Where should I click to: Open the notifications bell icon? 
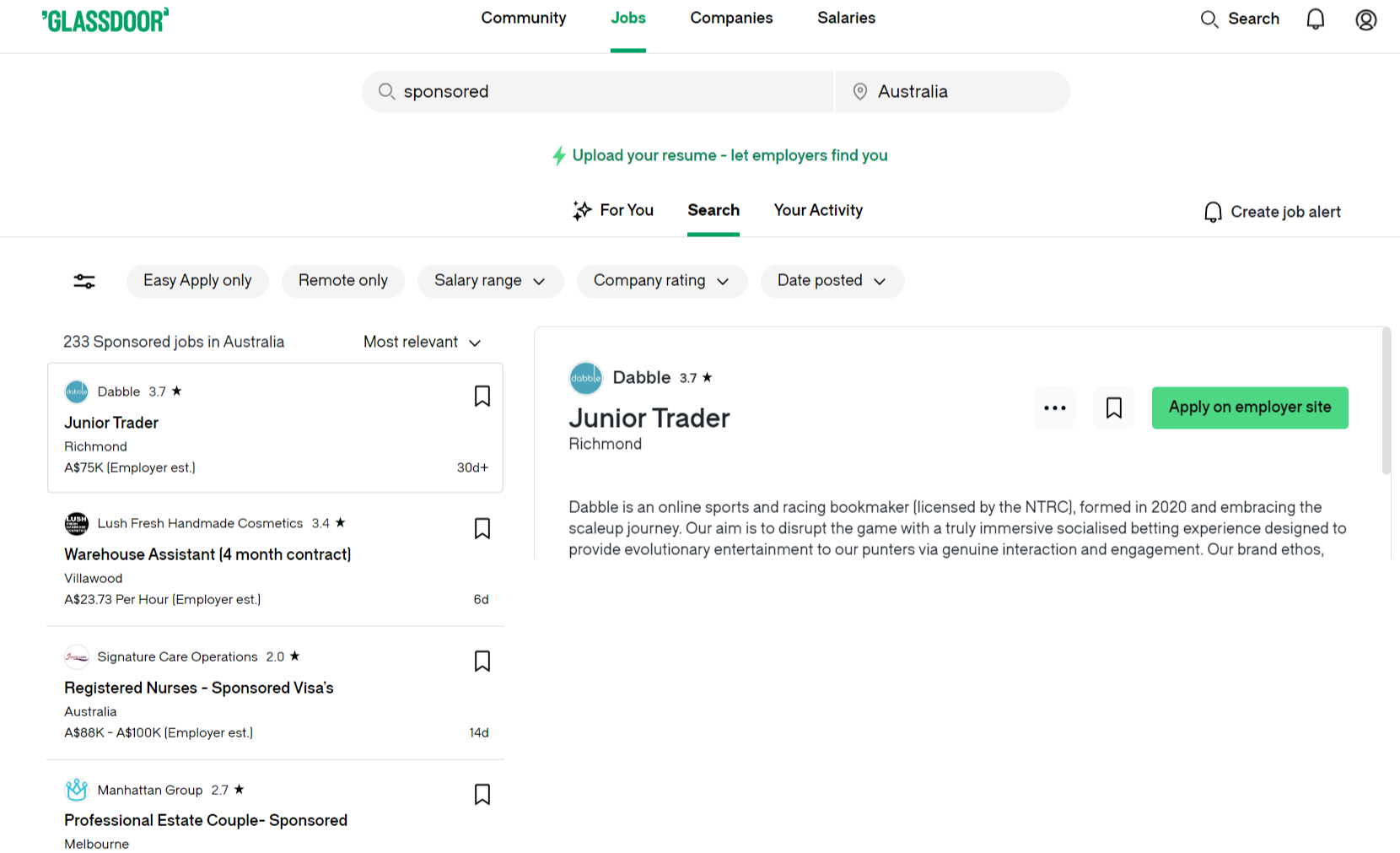pos(1316,19)
